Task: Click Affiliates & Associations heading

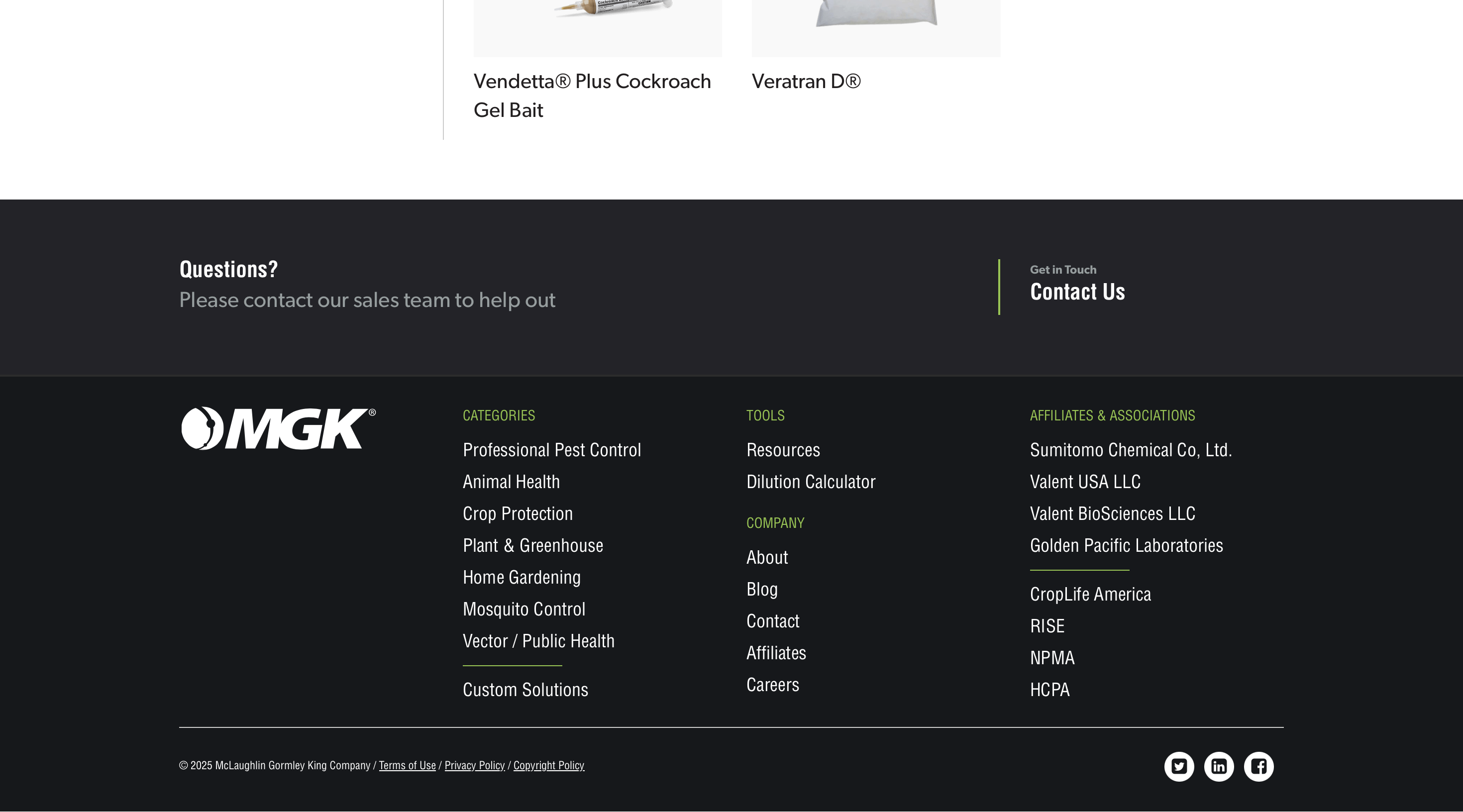Action: point(1113,415)
